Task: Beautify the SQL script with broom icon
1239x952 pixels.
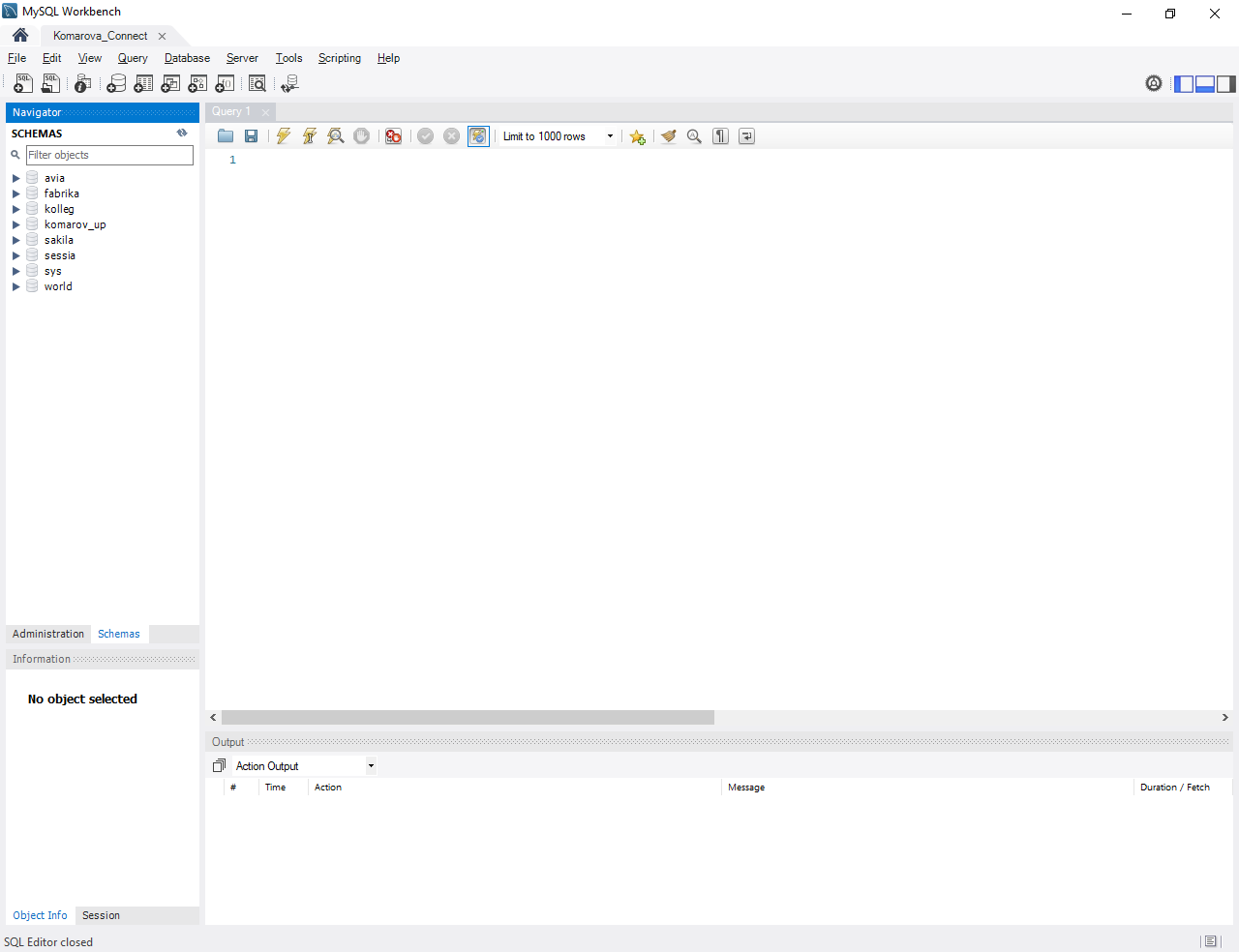Action: (x=669, y=136)
